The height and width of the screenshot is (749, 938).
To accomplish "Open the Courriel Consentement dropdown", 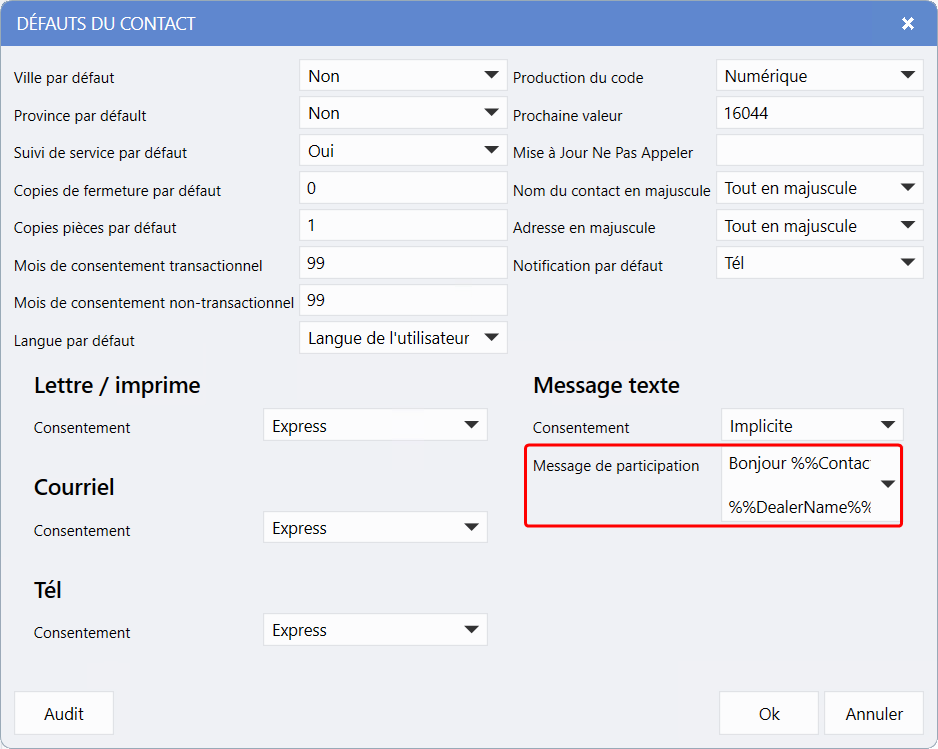I will 375,528.
